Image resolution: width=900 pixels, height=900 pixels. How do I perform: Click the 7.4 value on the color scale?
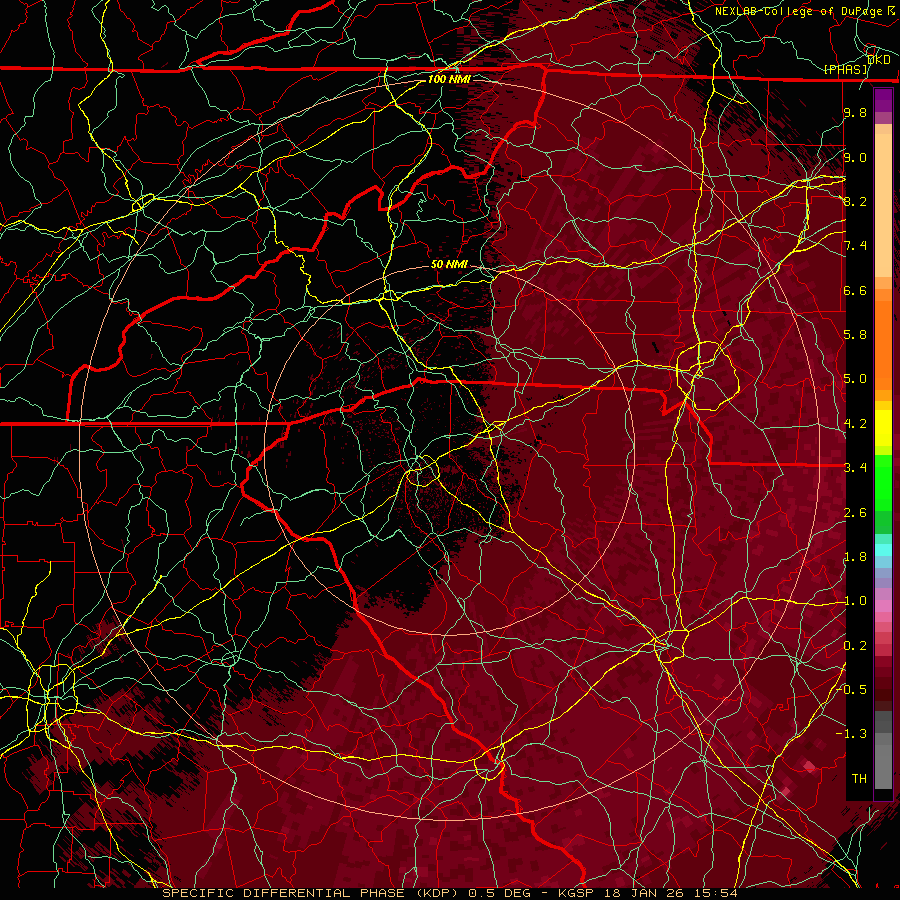[855, 246]
